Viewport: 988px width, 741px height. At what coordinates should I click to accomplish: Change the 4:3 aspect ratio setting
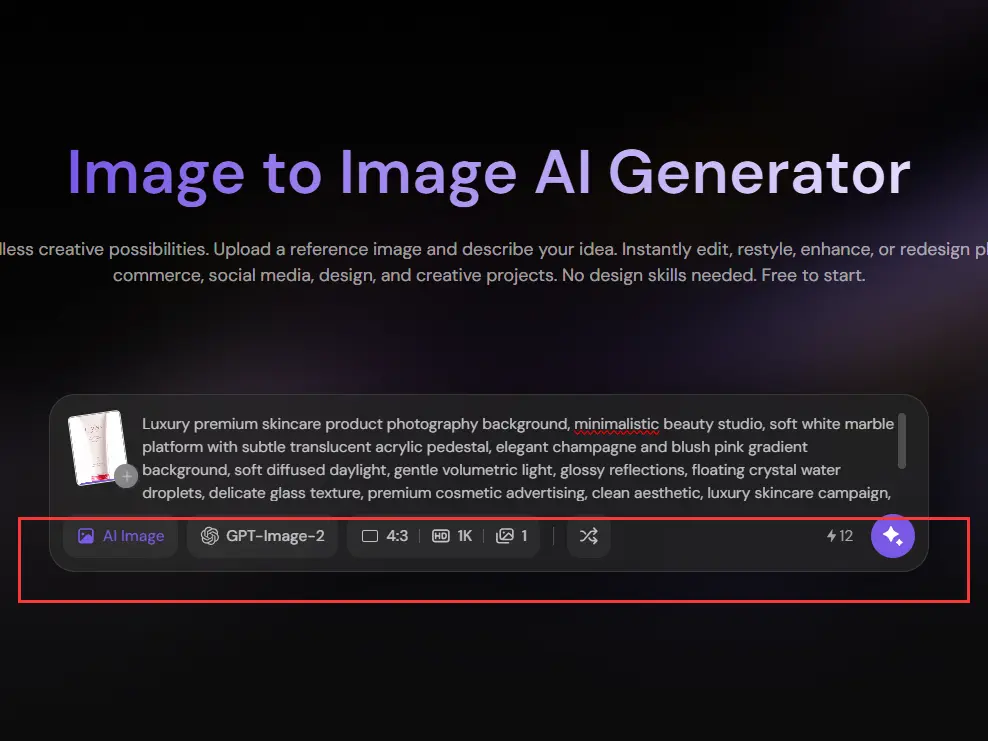coord(384,536)
